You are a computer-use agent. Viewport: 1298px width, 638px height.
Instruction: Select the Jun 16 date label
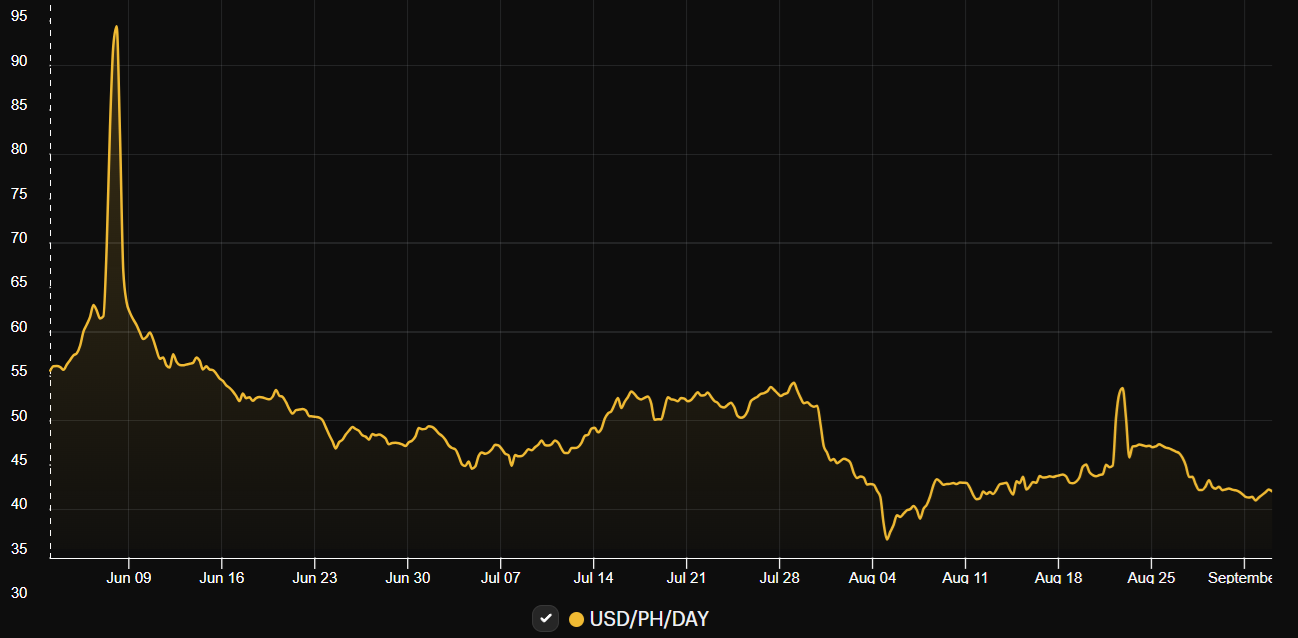221,578
